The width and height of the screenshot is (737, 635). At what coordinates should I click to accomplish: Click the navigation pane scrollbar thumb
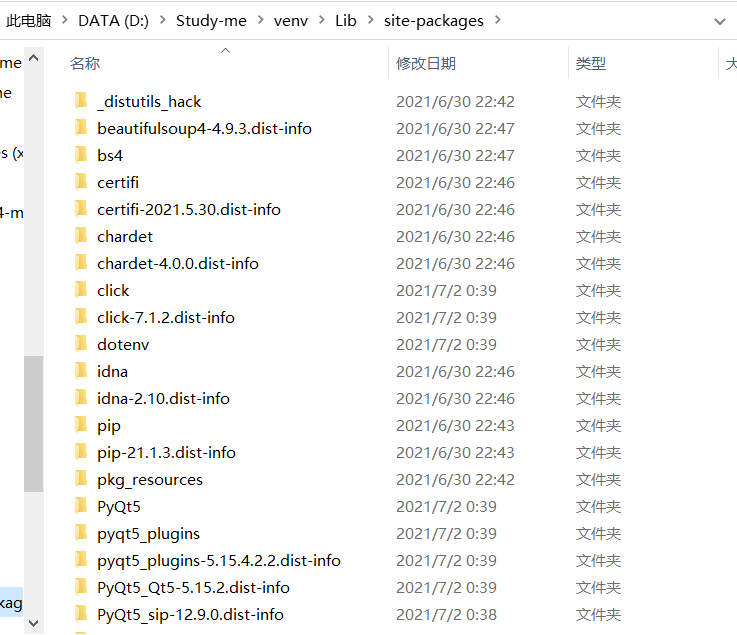33,424
